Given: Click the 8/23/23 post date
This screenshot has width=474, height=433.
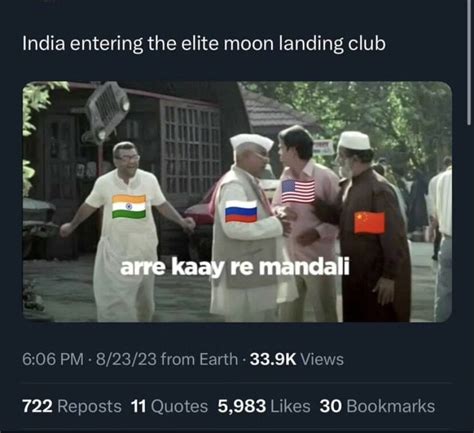Looking at the screenshot, I should pyautogui.click(x=126, y=359).
